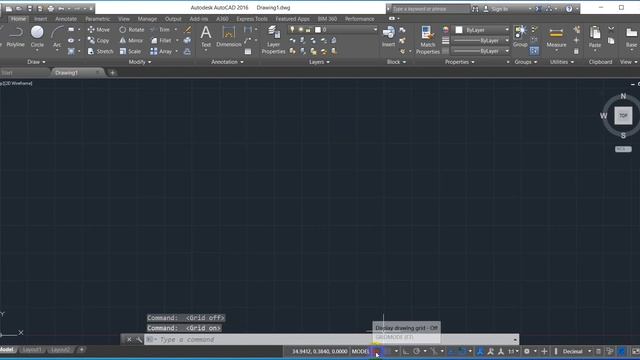This screenshot has width=640, height=360.
Task: Toggle the MODEL space button
Action: pos(360,351)
